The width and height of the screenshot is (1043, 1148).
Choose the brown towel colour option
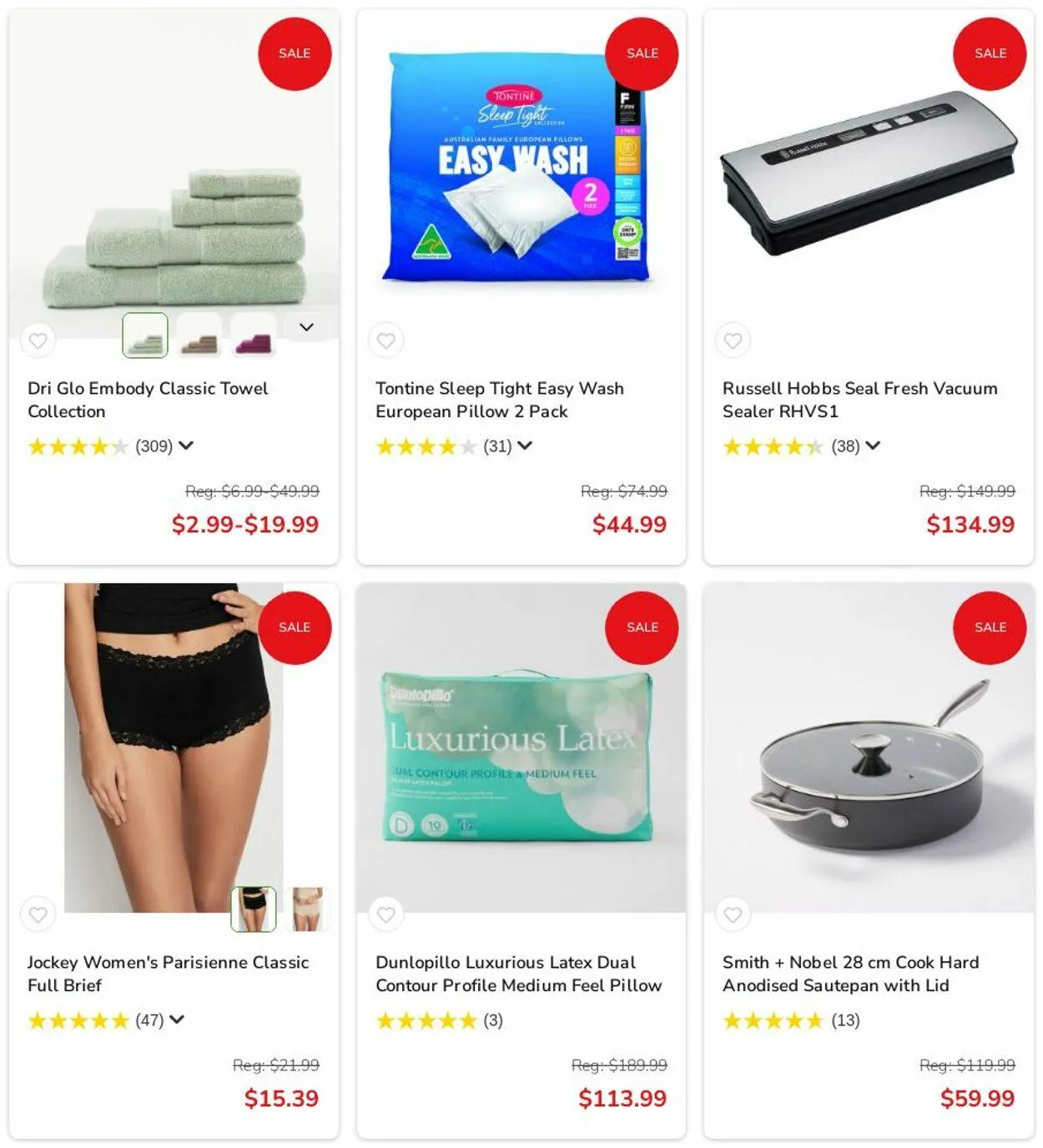(x=199, y=335)
